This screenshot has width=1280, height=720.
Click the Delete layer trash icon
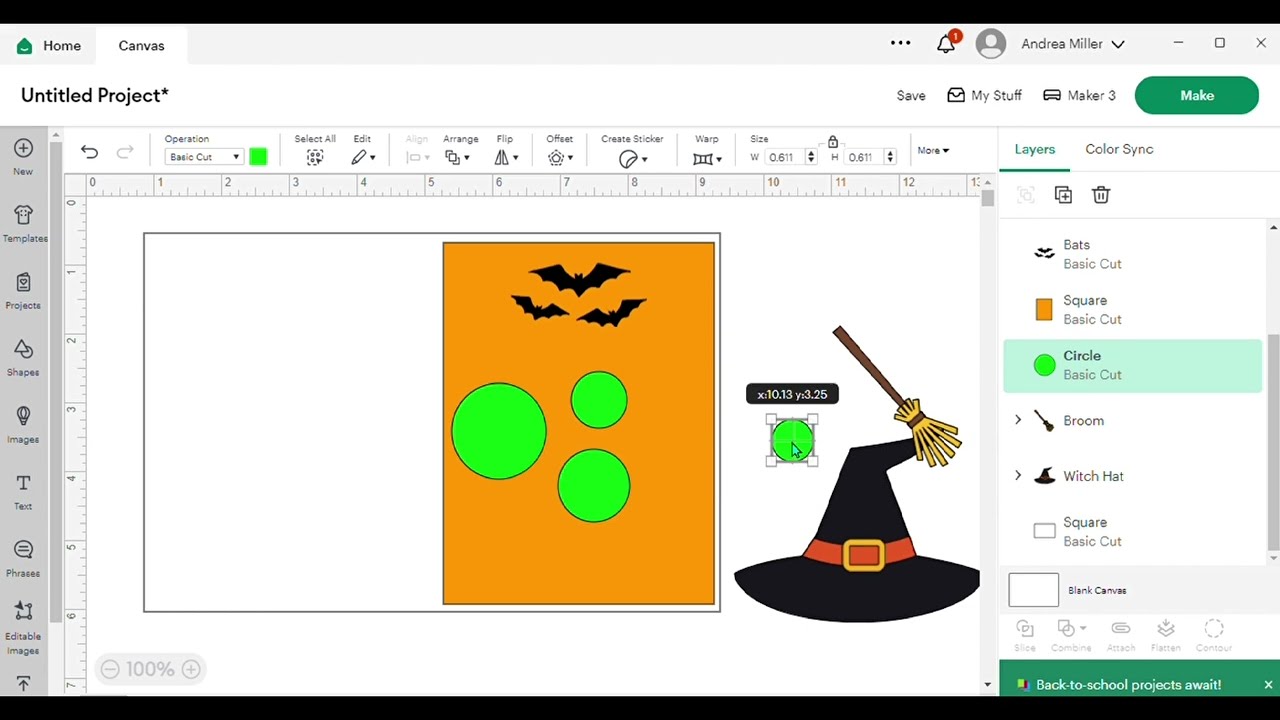point(1101,195)
